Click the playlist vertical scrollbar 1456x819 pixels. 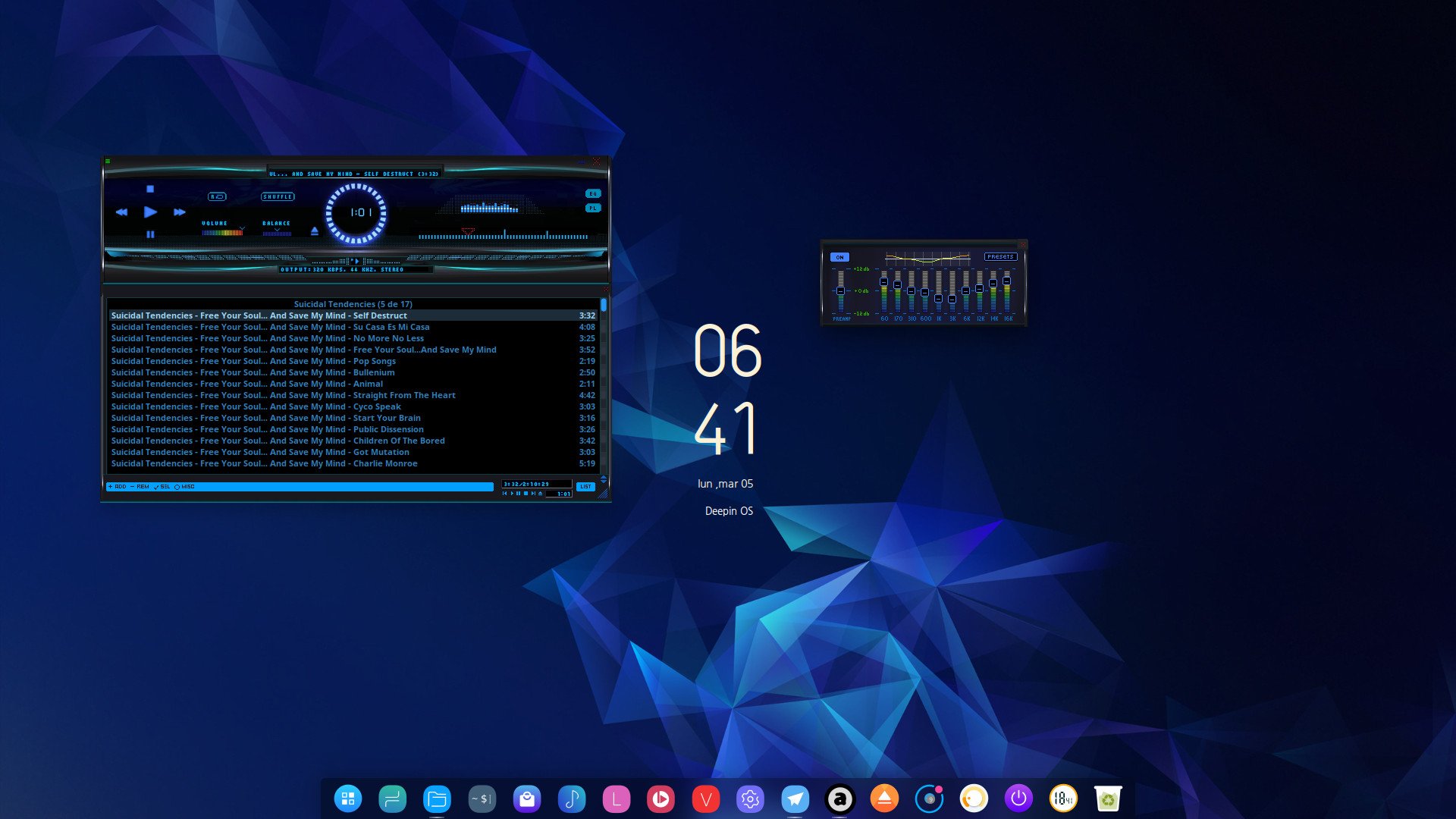(604, 387)
